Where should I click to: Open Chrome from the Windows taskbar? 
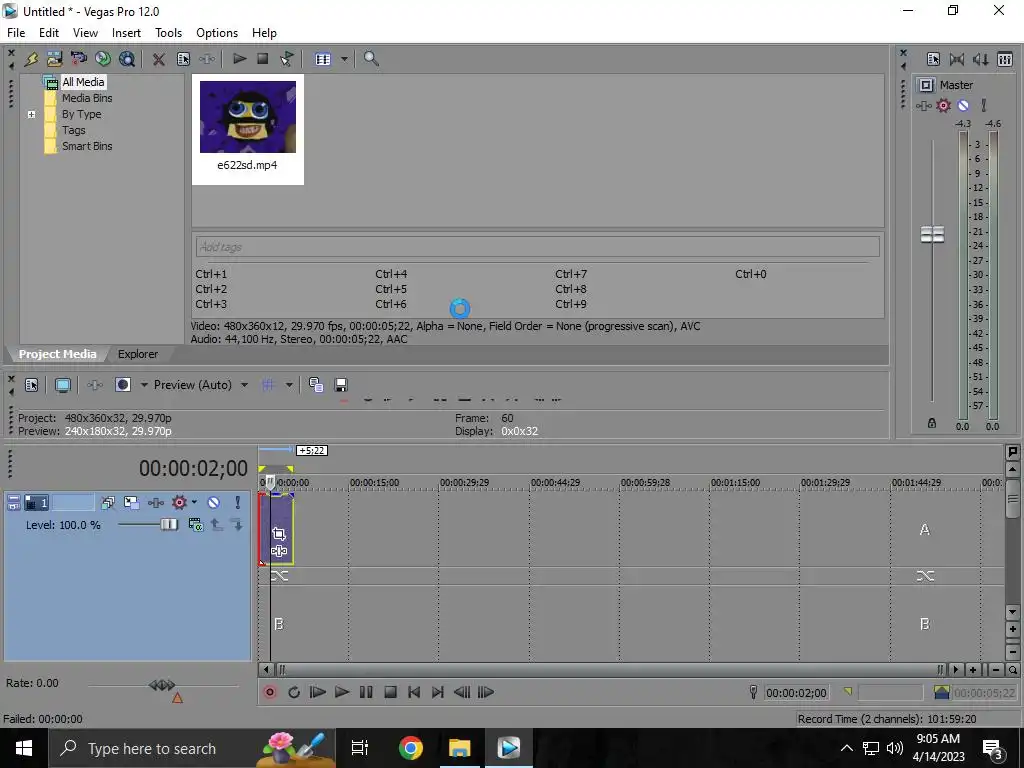(x=411, y=748)
